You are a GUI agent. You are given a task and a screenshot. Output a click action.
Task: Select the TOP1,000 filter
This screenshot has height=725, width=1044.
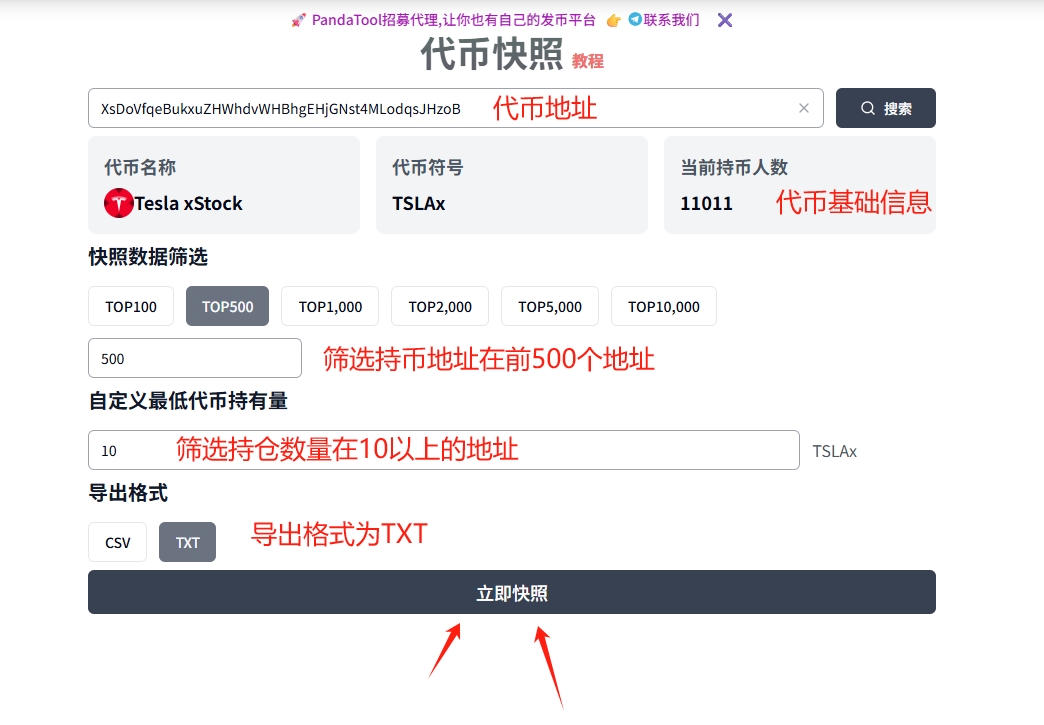click(x=330, y=306)
